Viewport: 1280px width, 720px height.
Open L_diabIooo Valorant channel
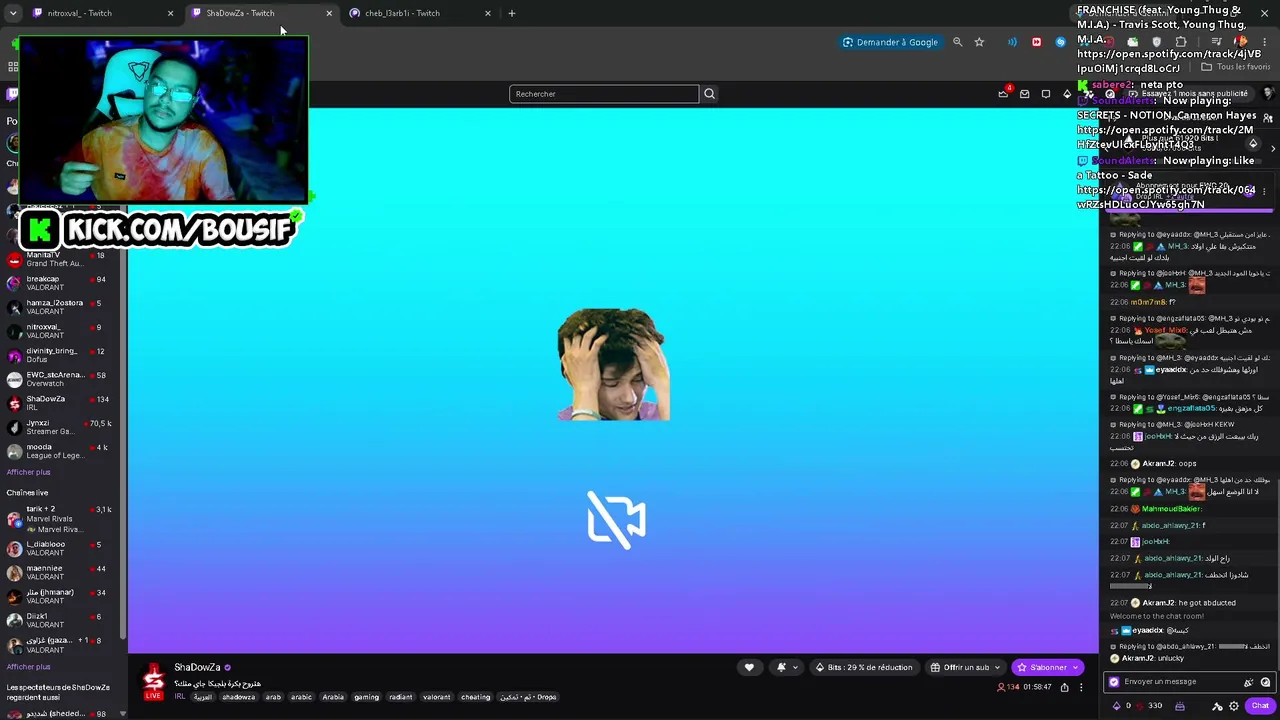(62, 548)
